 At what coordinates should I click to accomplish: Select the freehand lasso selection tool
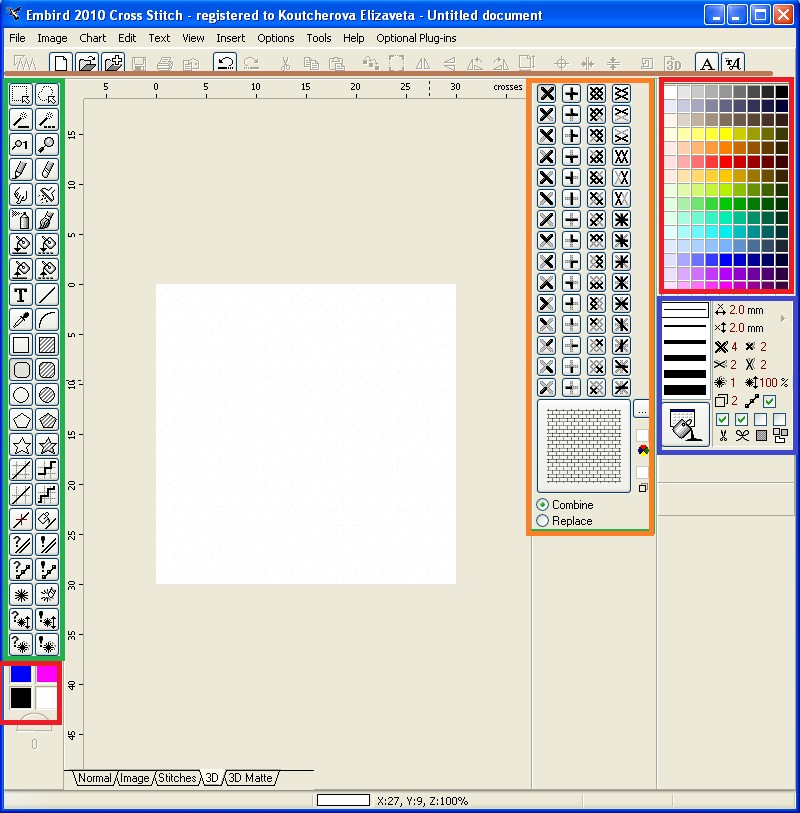(x=47, y=95)
